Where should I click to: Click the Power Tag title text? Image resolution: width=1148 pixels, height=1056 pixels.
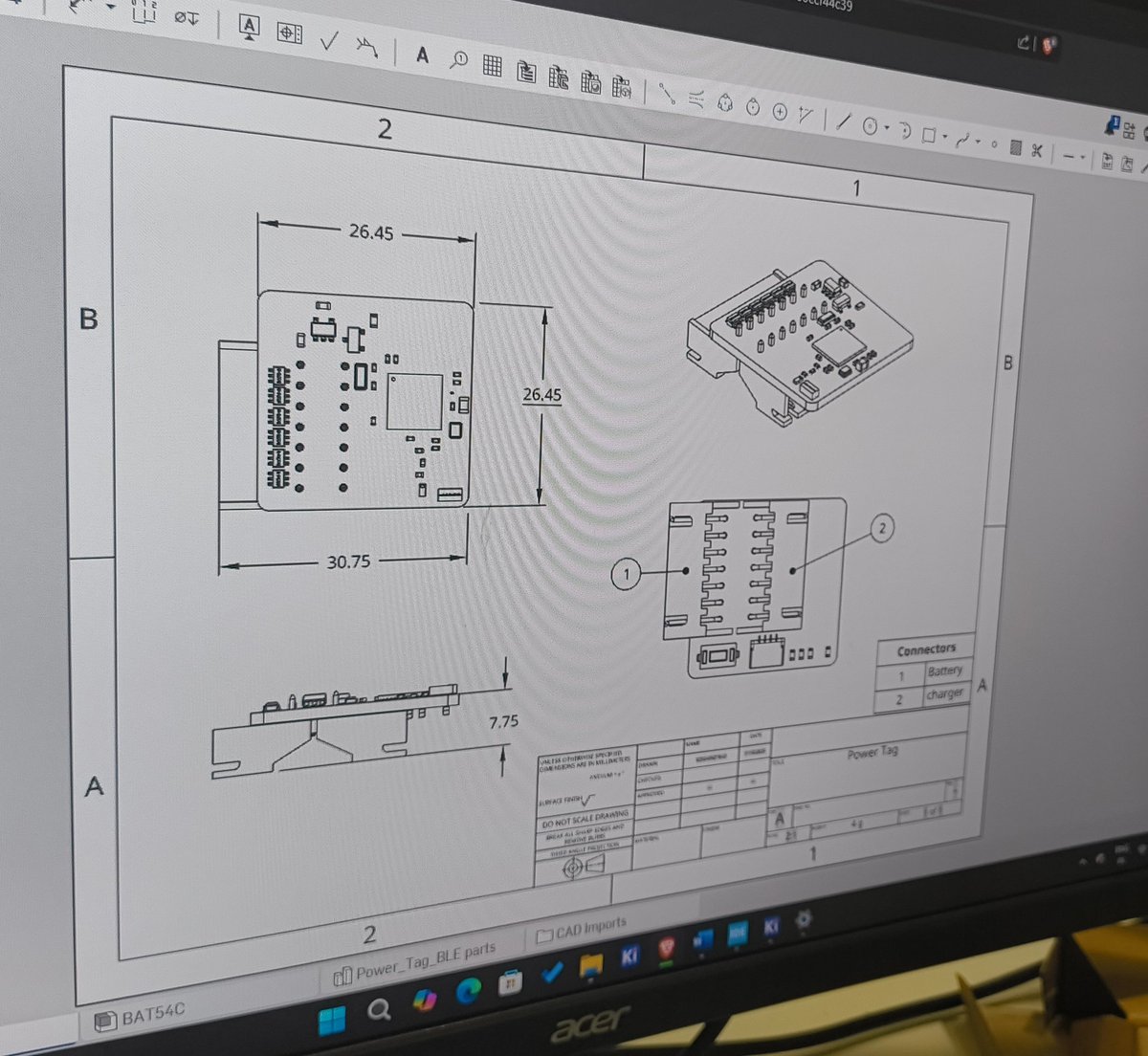[x=872, y=753]
